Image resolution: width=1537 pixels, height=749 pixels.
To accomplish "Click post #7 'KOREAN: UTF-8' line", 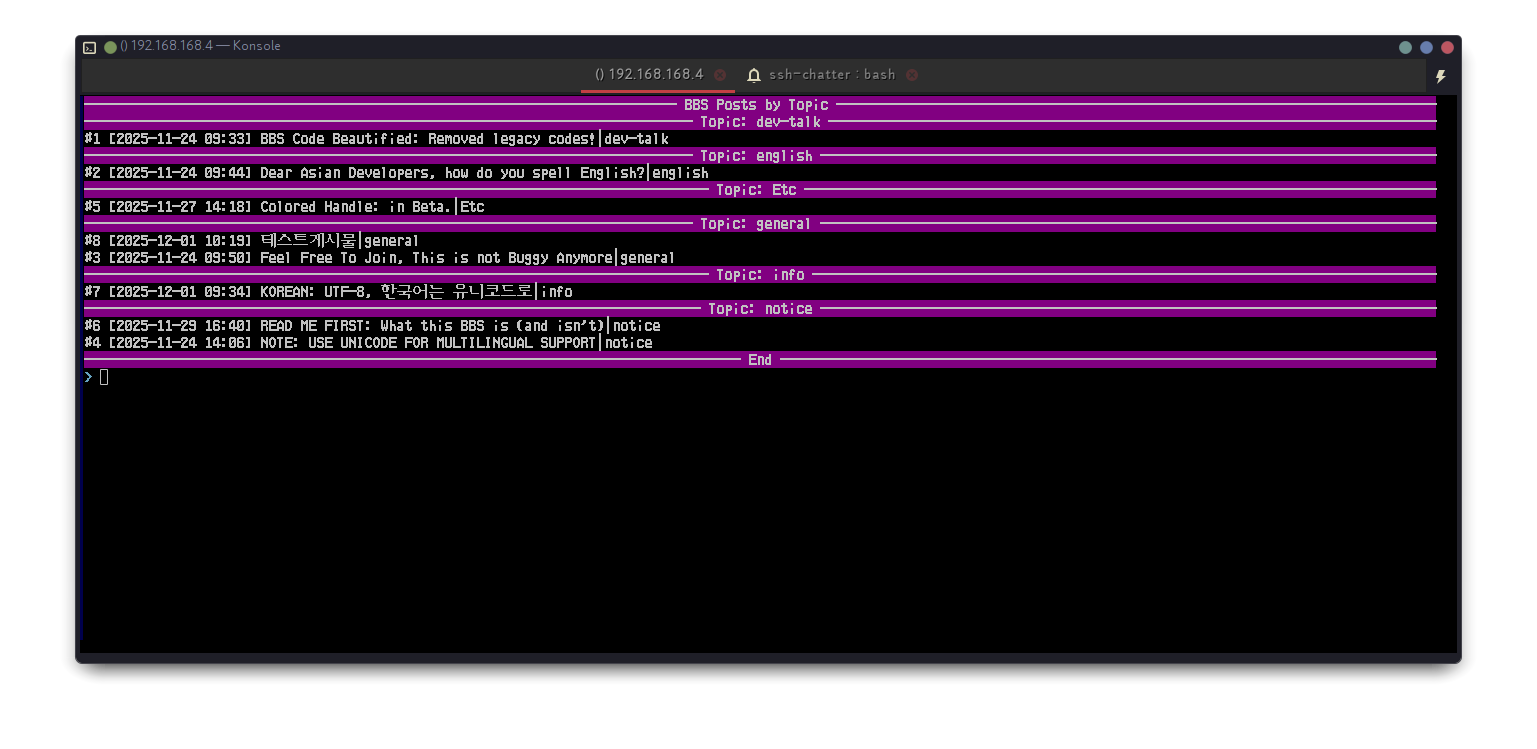I will (329, 292).
